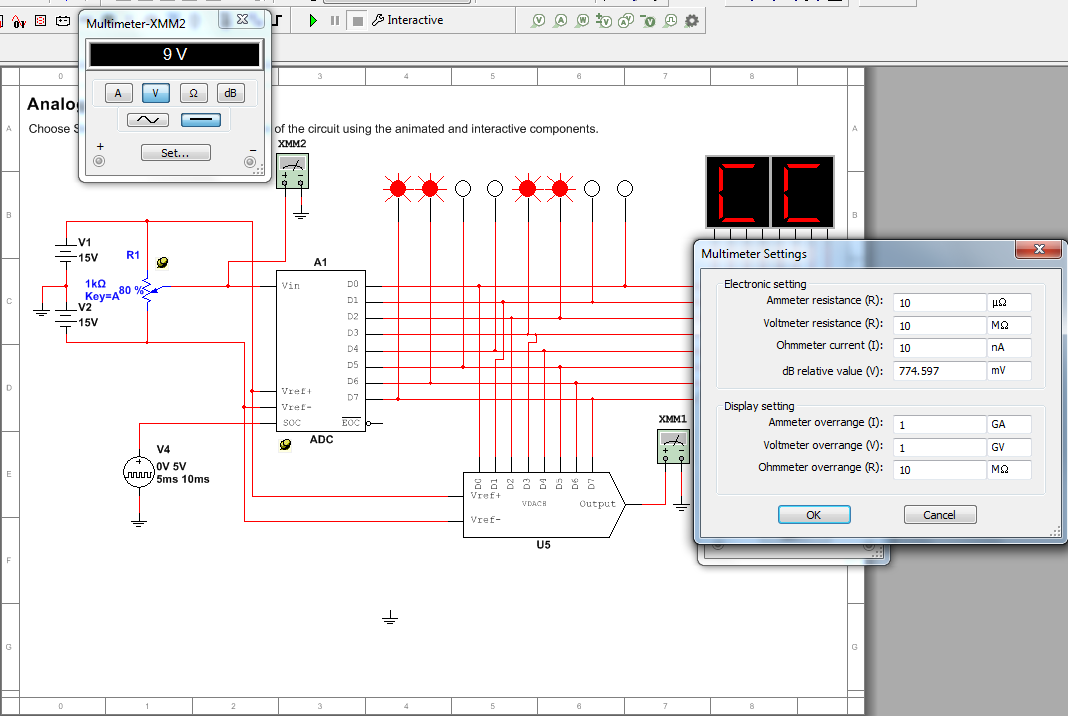
Task: Open the ammeter resistance unit selector (µΩ)
Action: 1008,303
